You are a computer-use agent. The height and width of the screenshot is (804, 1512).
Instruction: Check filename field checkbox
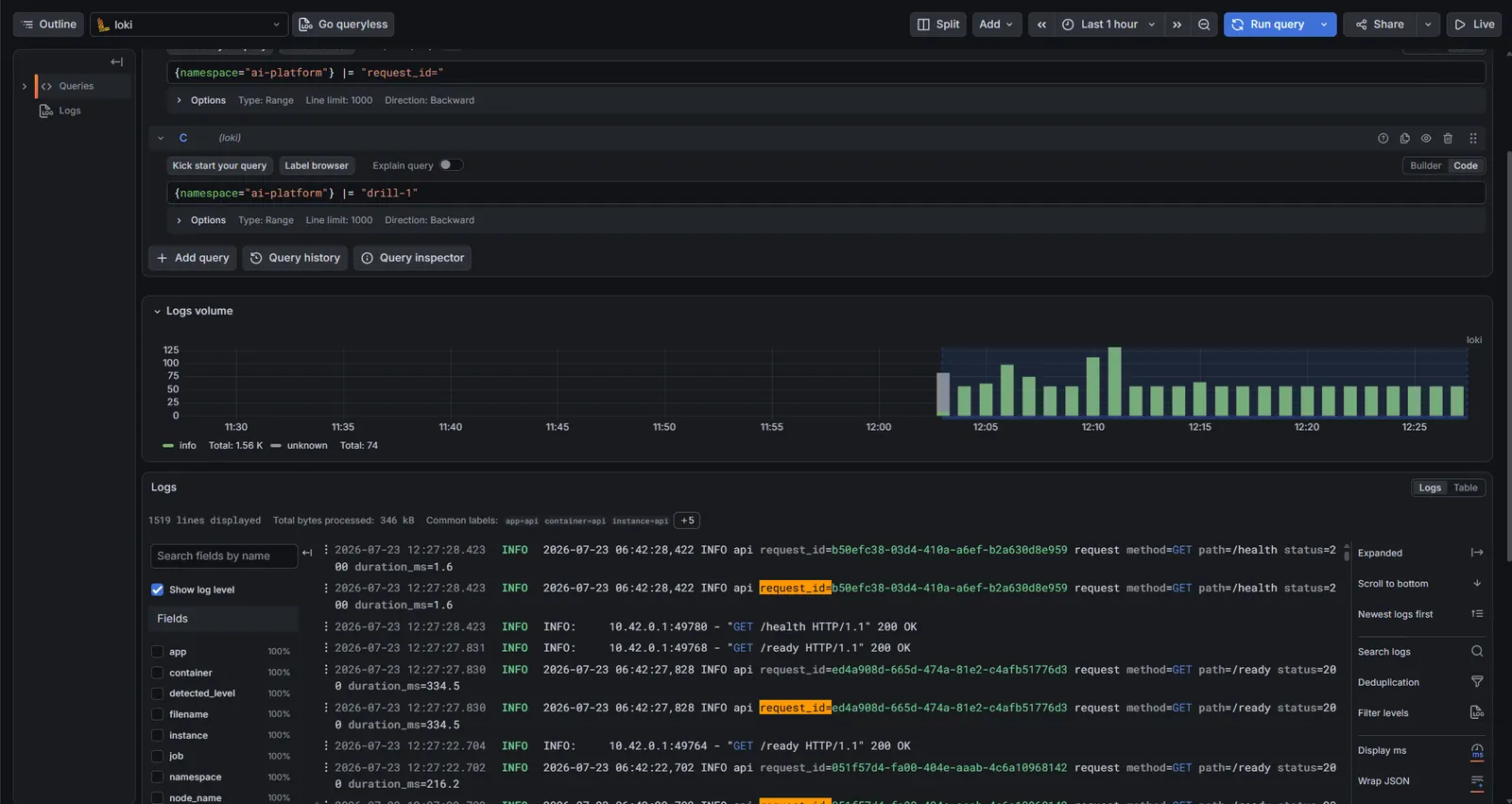tap(158, 714)
